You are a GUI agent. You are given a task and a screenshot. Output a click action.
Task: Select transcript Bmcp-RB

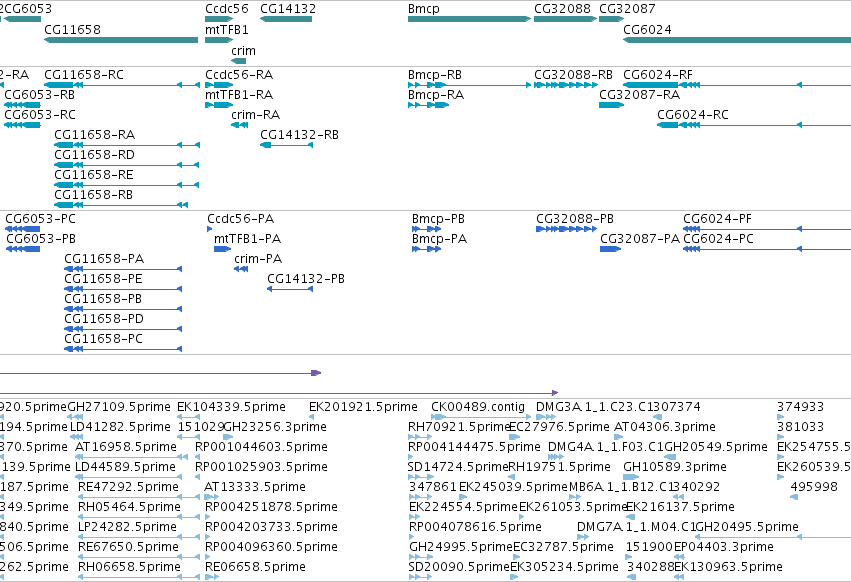[435, 74]
